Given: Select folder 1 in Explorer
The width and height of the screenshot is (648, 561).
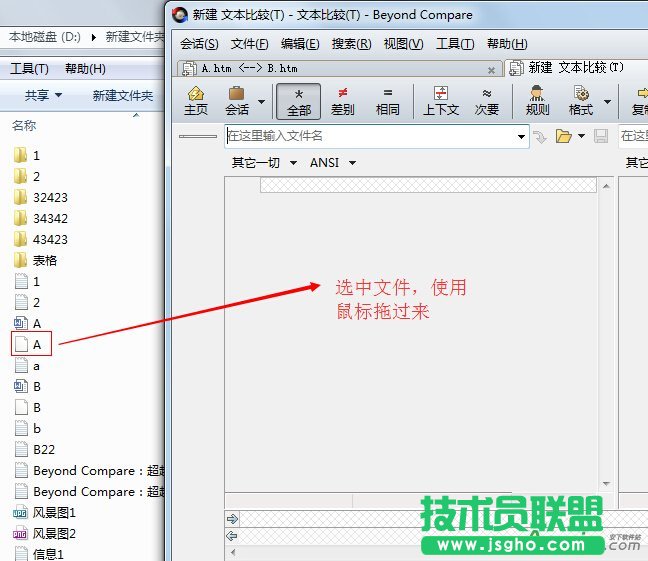Looking at the screenshot, I should pos(27,155).
